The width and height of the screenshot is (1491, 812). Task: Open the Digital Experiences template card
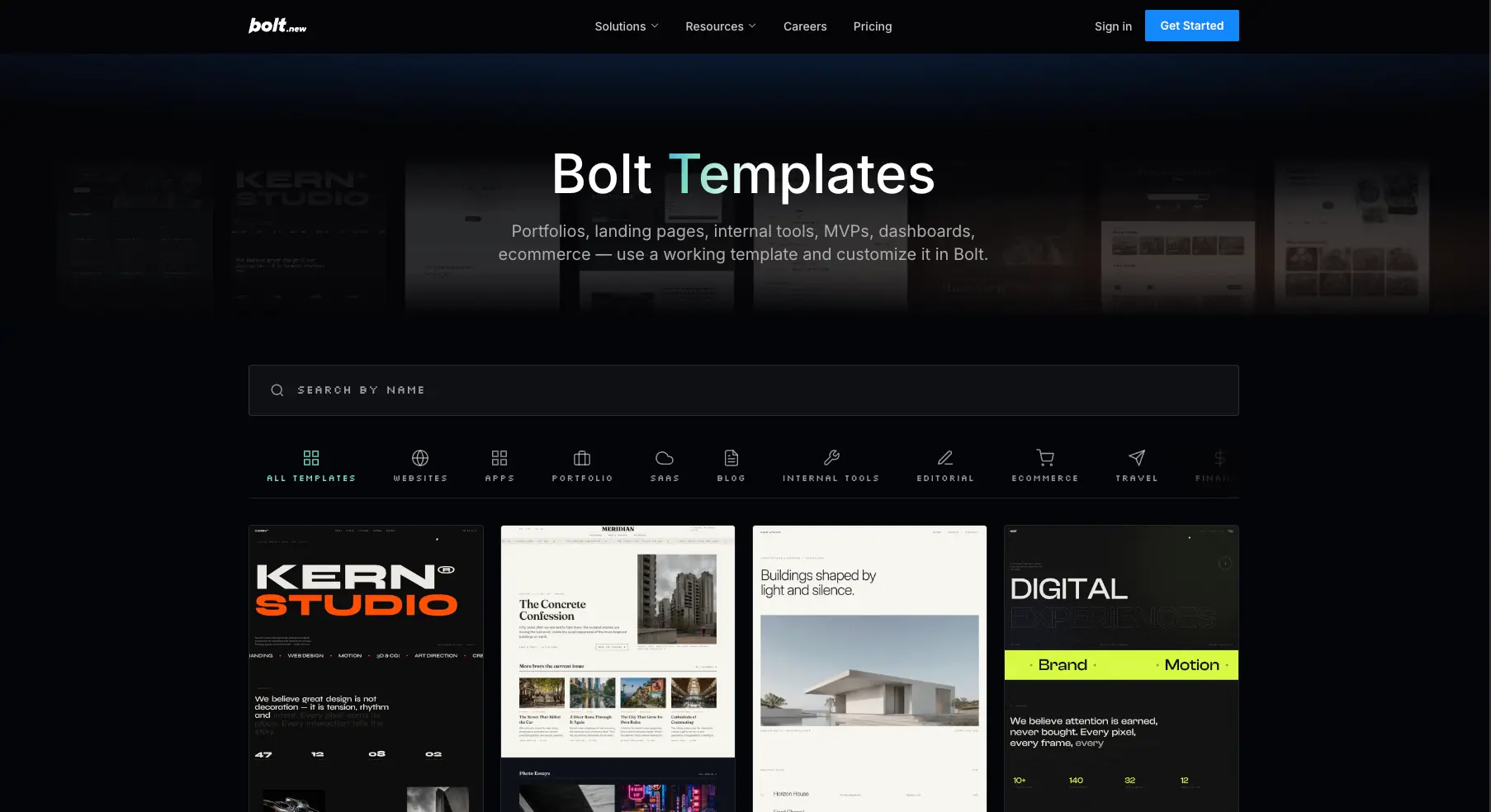pos(1121,668)
